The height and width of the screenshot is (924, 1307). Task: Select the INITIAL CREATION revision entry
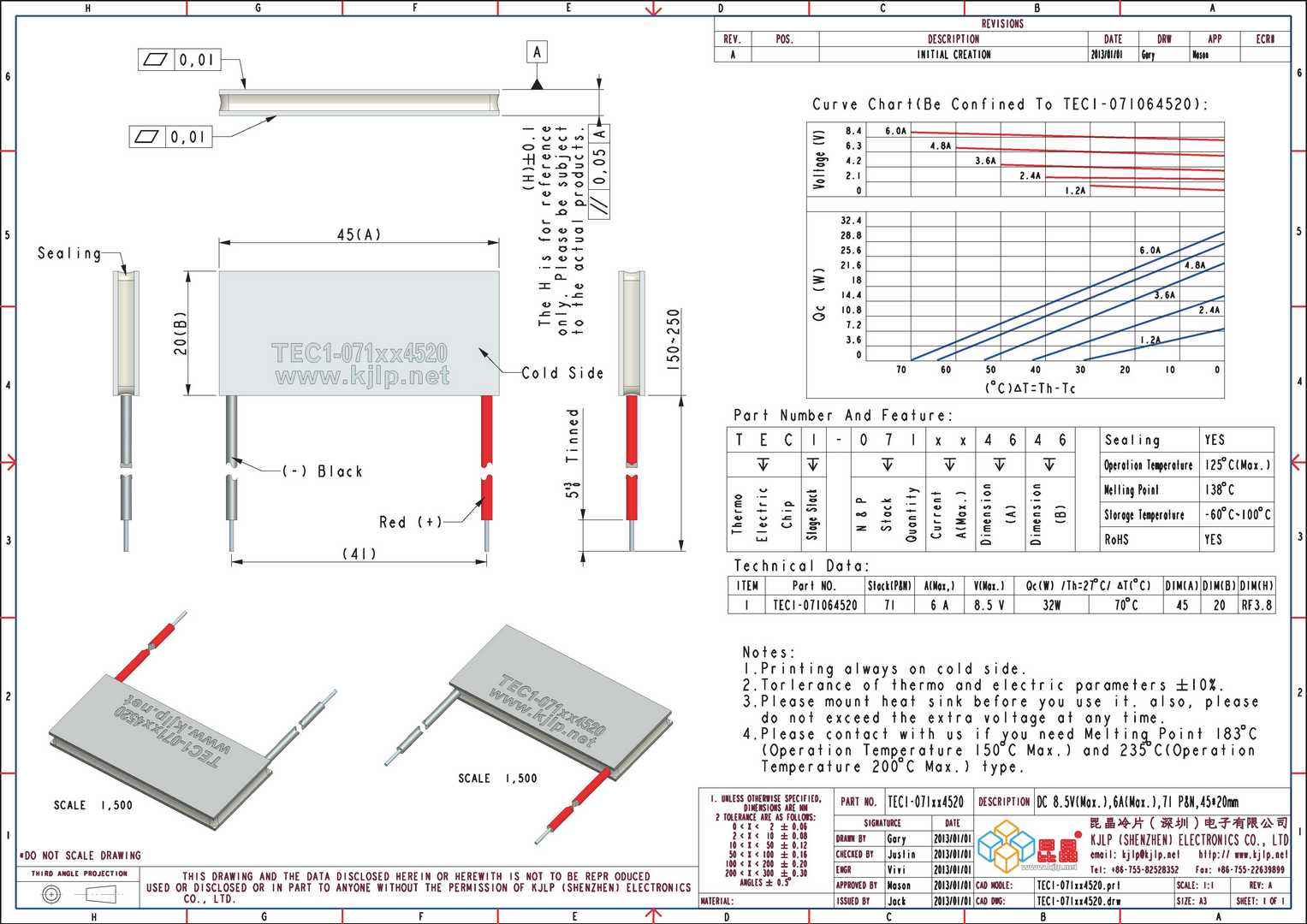pyautogui.click(x=954, y=54)
